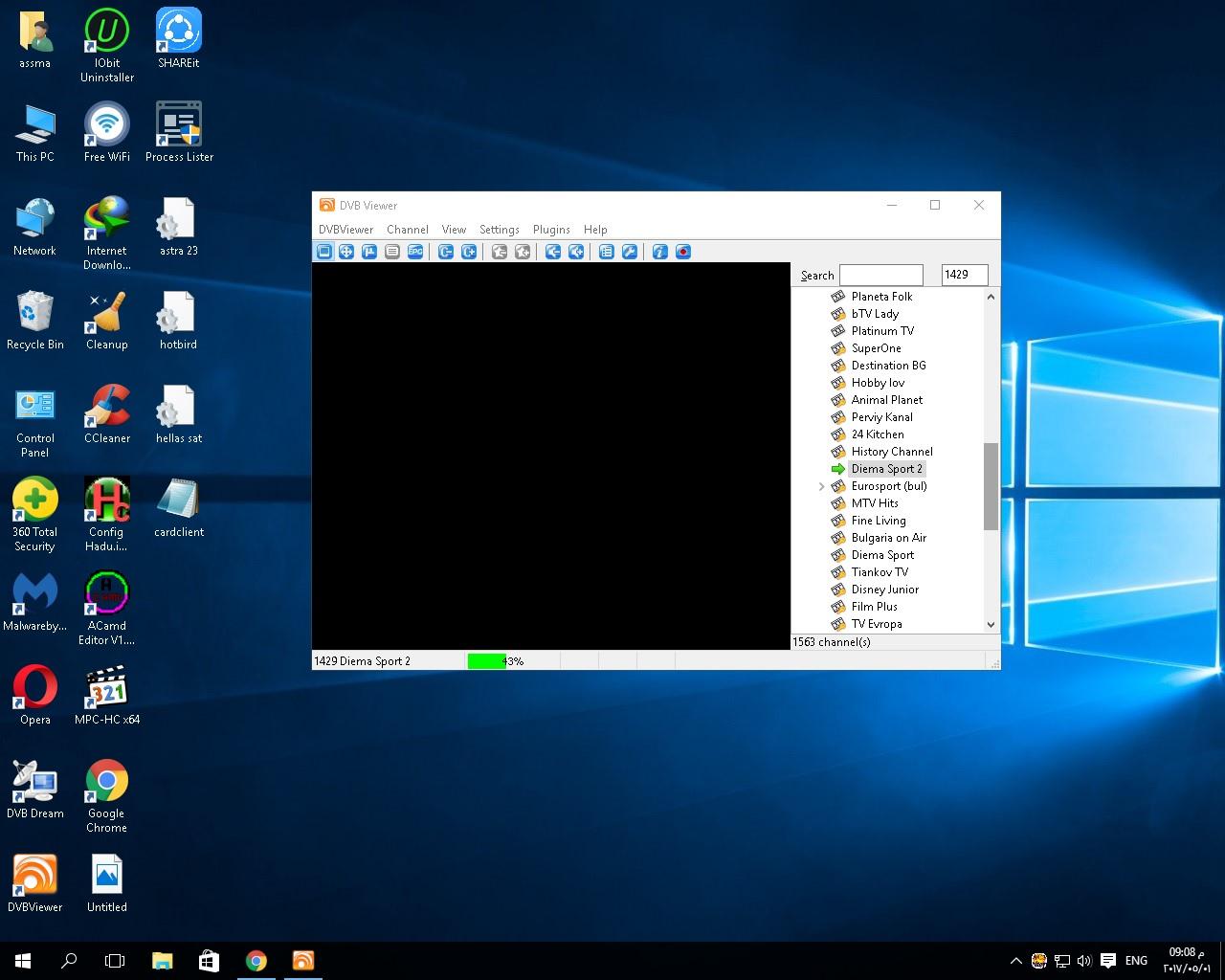1225x980 pixels.
Task: Select the MTV Hits channel
Action: [x=875, y=503]
